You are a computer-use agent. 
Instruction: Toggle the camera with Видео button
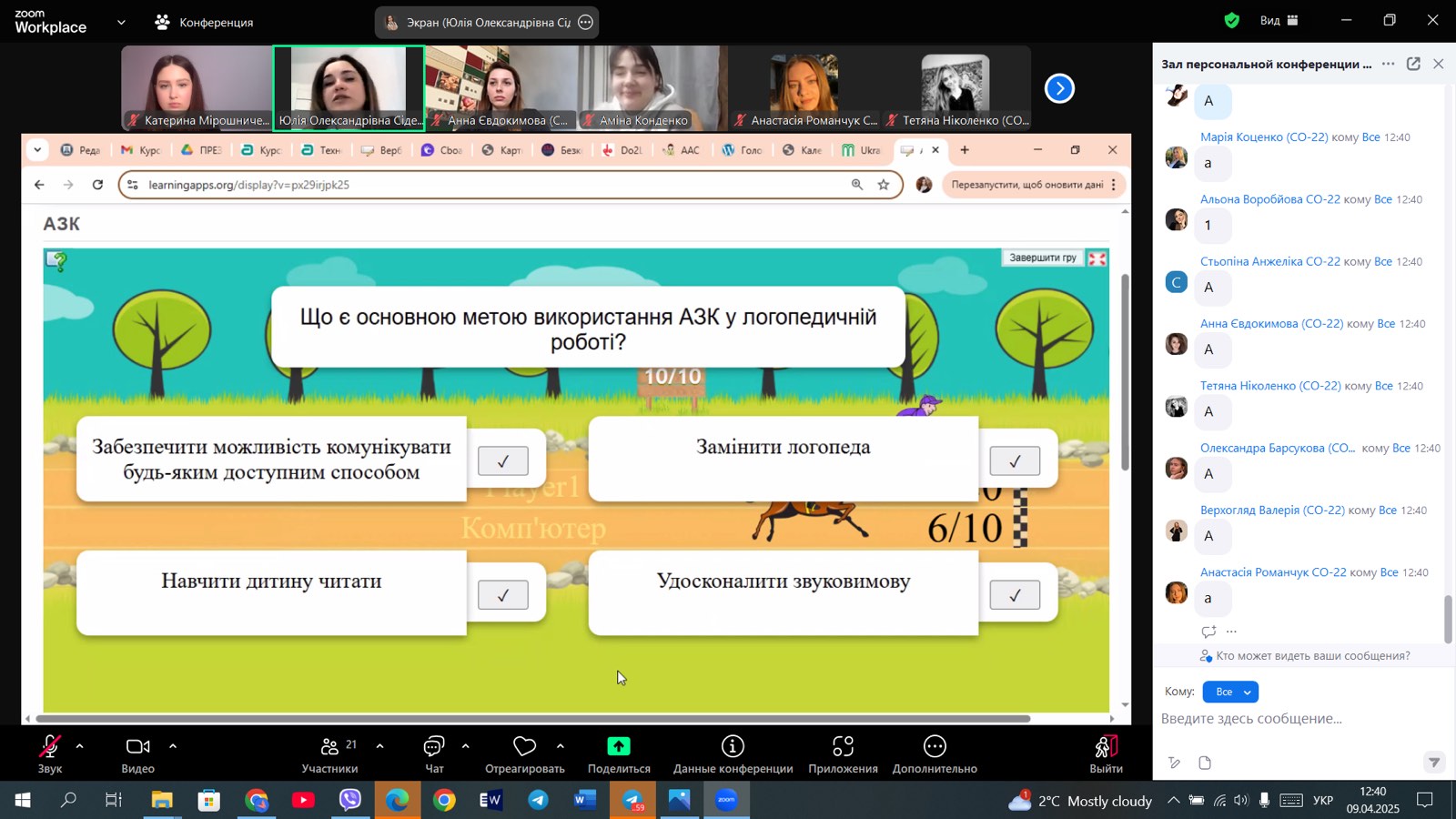click(137, 747)
